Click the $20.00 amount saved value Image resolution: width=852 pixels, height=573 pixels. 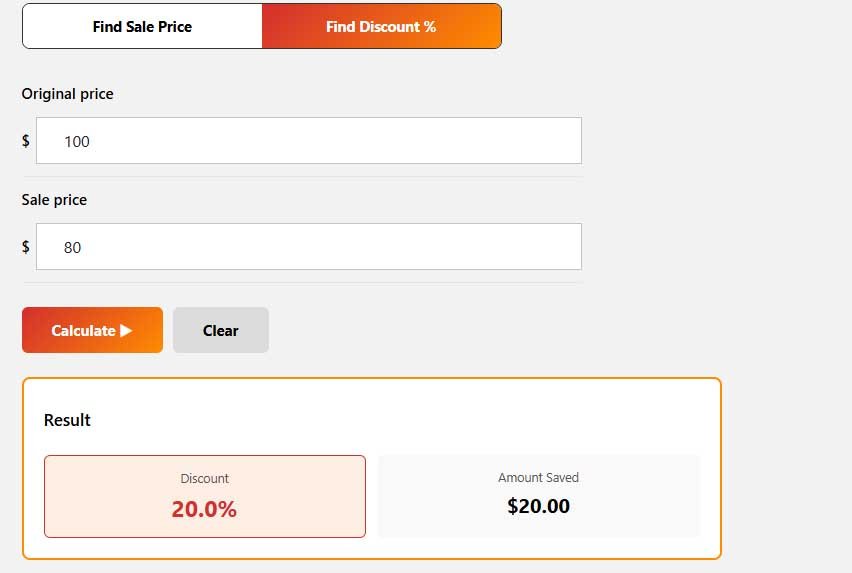538,506
